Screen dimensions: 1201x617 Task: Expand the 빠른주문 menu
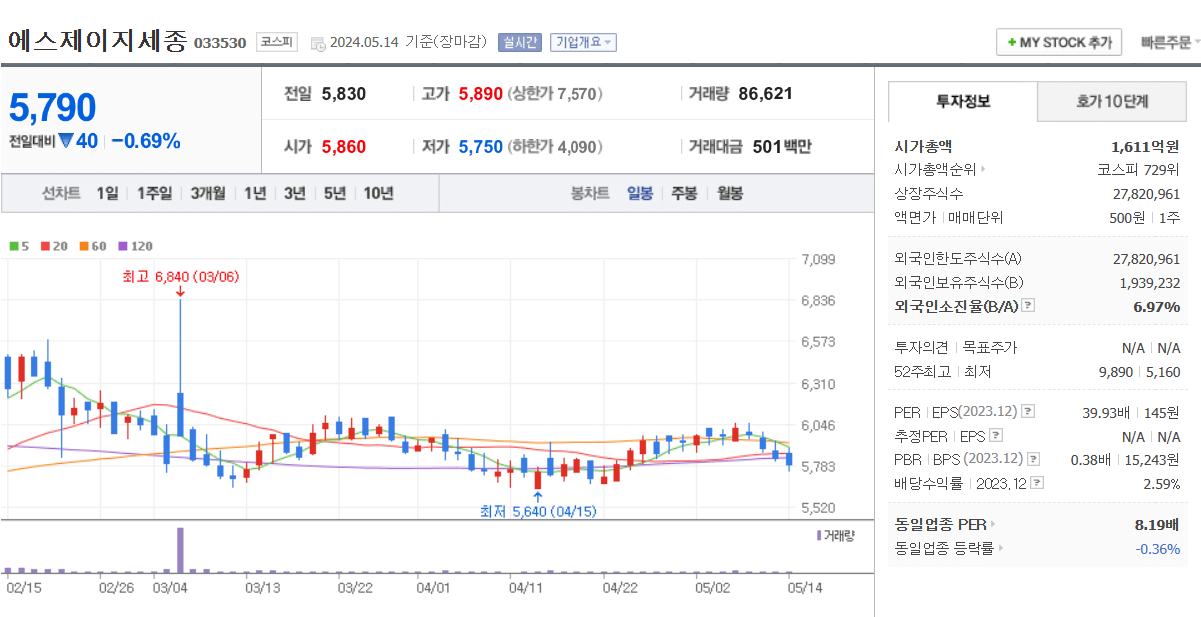pos(1171,43)
